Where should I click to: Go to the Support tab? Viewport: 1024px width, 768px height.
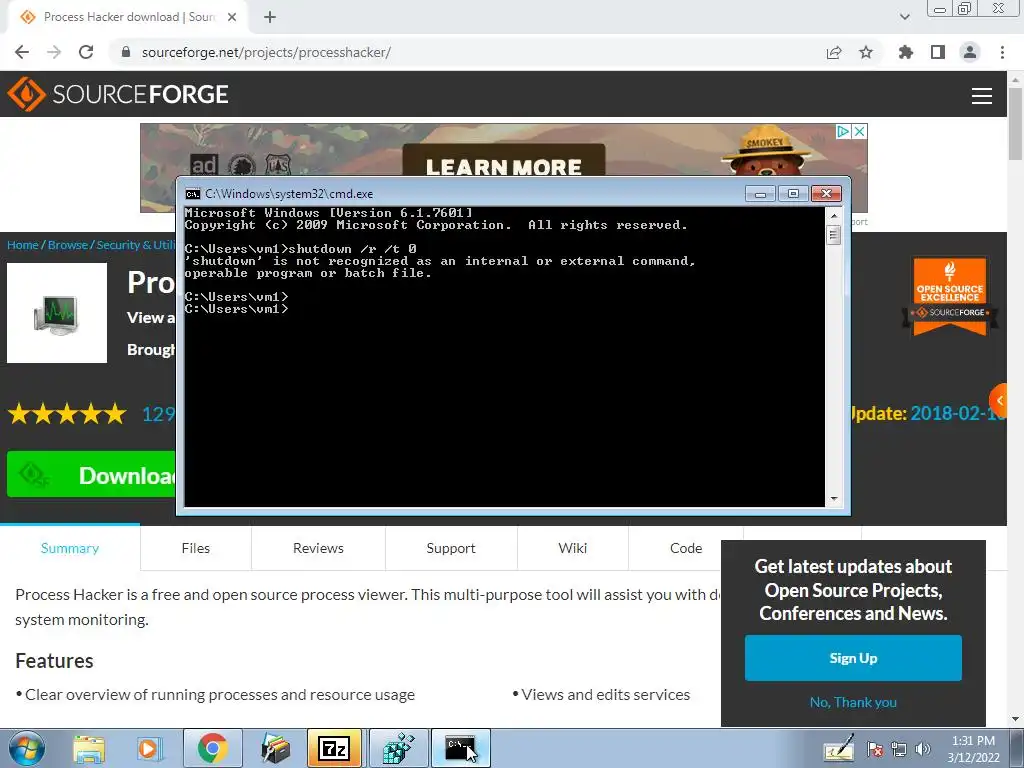[x=451, y=548]
